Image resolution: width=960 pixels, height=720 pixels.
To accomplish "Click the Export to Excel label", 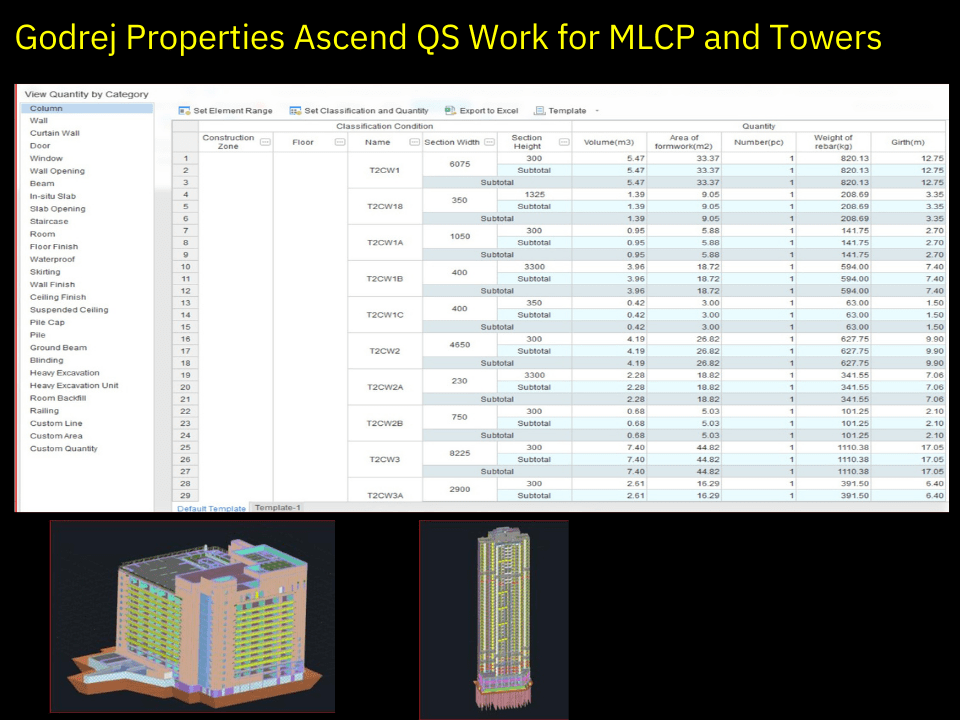I will click(x=489, y=111).
